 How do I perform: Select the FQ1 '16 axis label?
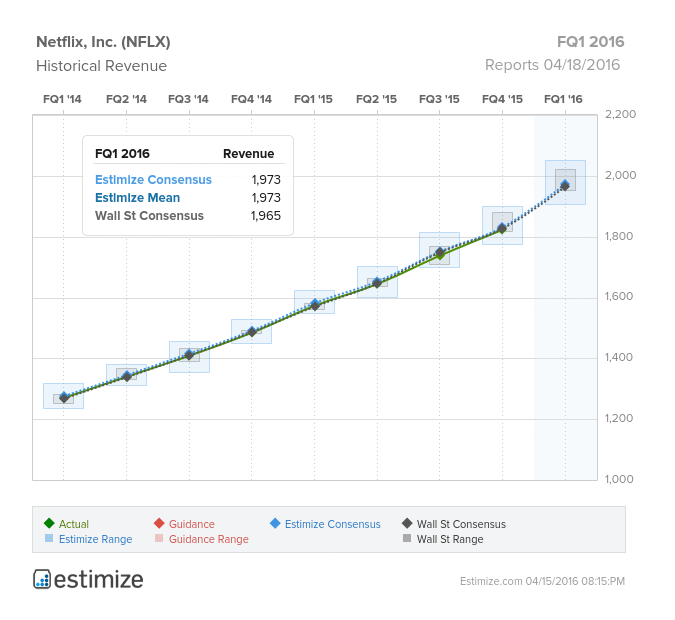[563, 99]
